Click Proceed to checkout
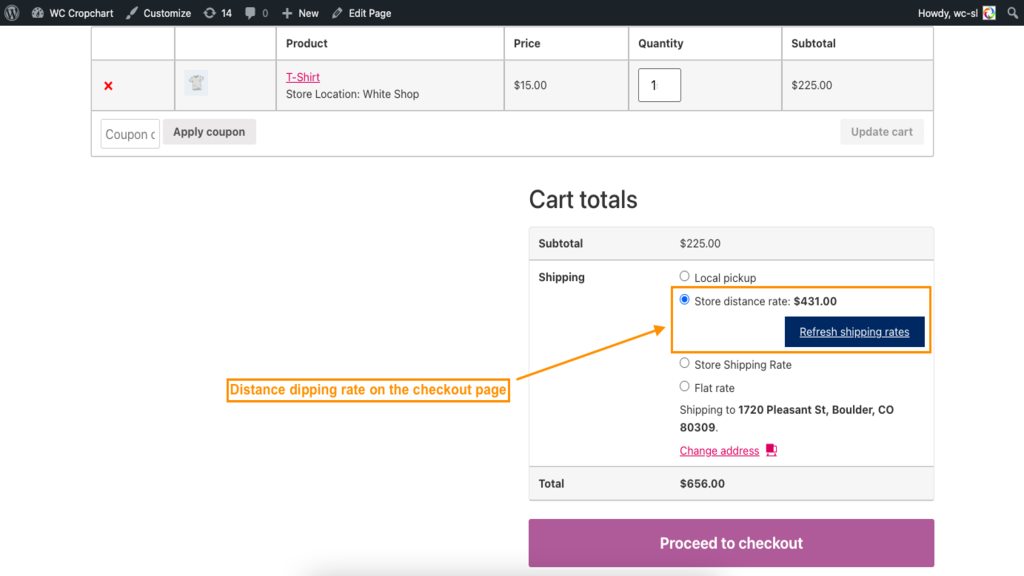 pos(731,543)
